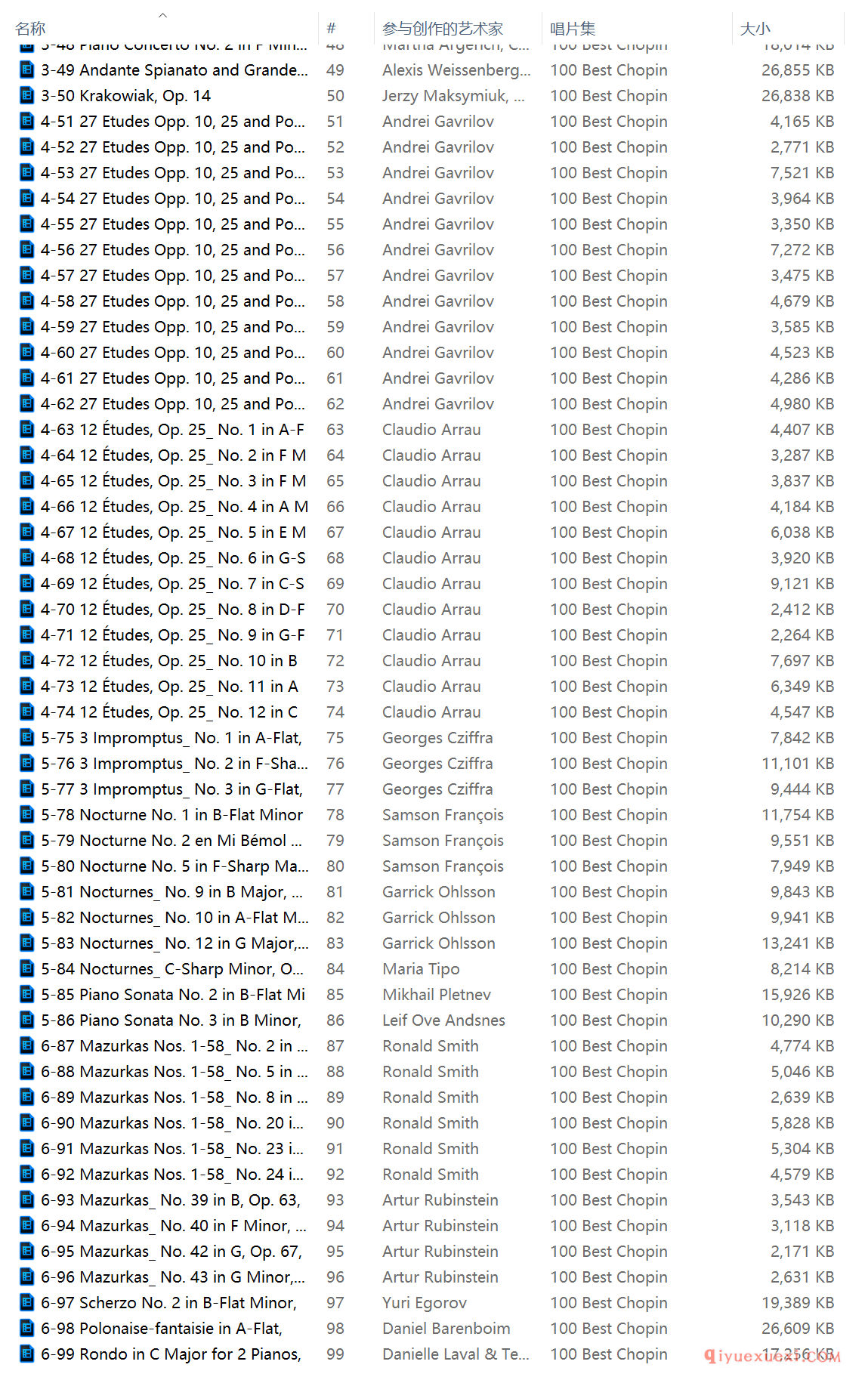Viewport: 868px width, 1380px height.
Task: Click the file icon next to 4-57 27 Etudes
Action: (x=27, y=276)
